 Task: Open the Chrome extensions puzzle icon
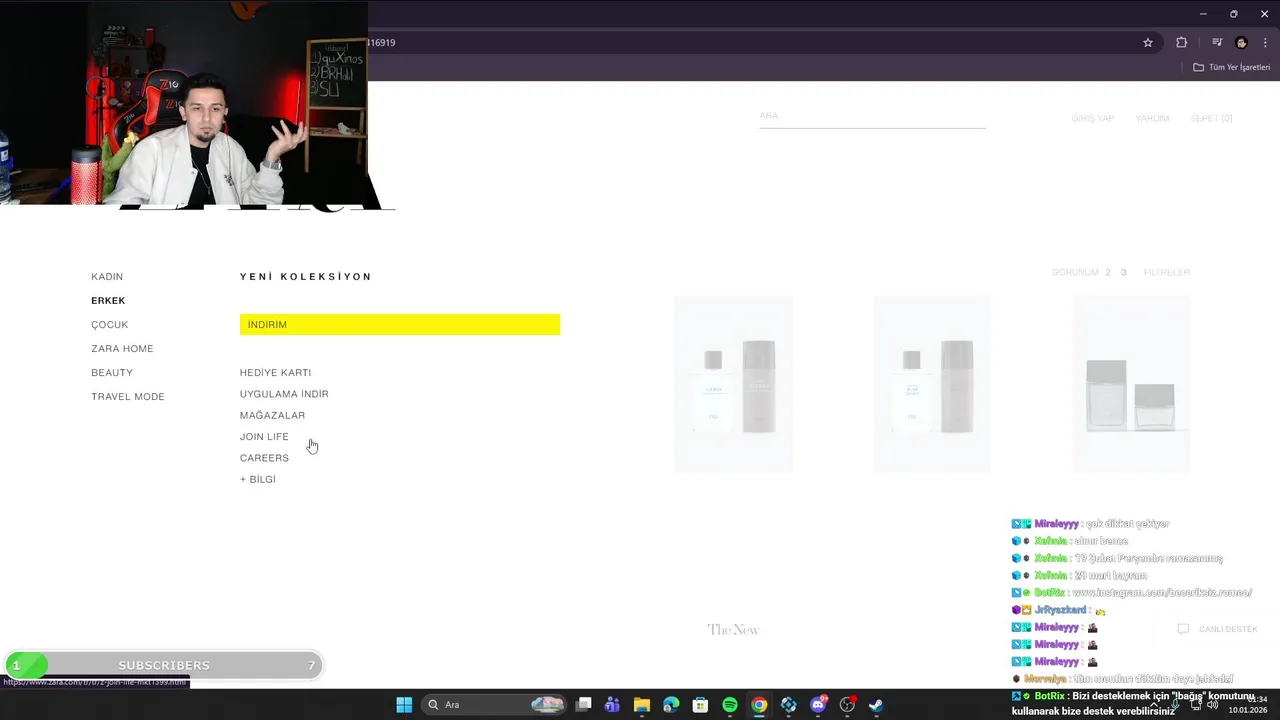(x=1181, y=43)
